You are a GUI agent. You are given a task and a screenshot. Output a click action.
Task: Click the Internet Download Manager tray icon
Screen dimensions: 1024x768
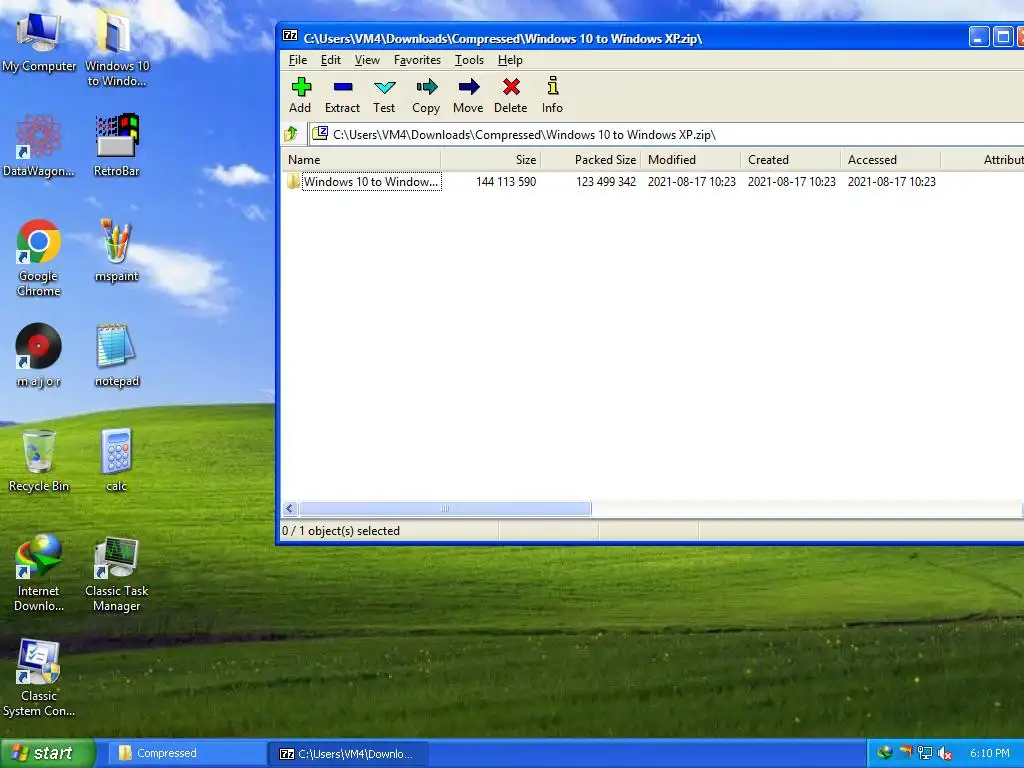pyautogui.click(x=885, y=753)
